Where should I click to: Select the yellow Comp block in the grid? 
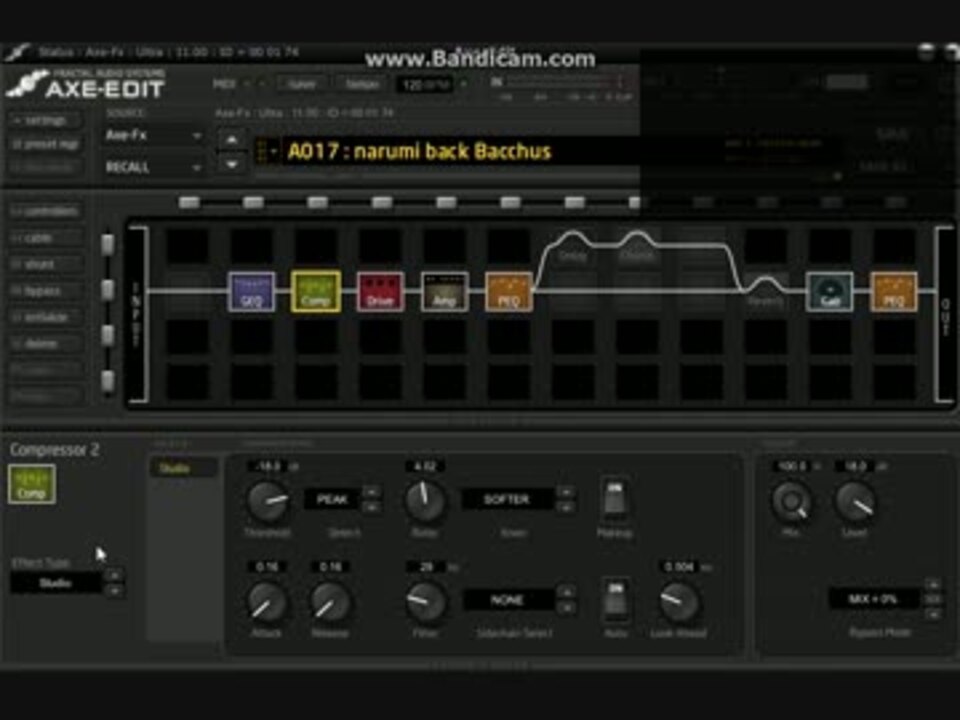click(316, 291)
